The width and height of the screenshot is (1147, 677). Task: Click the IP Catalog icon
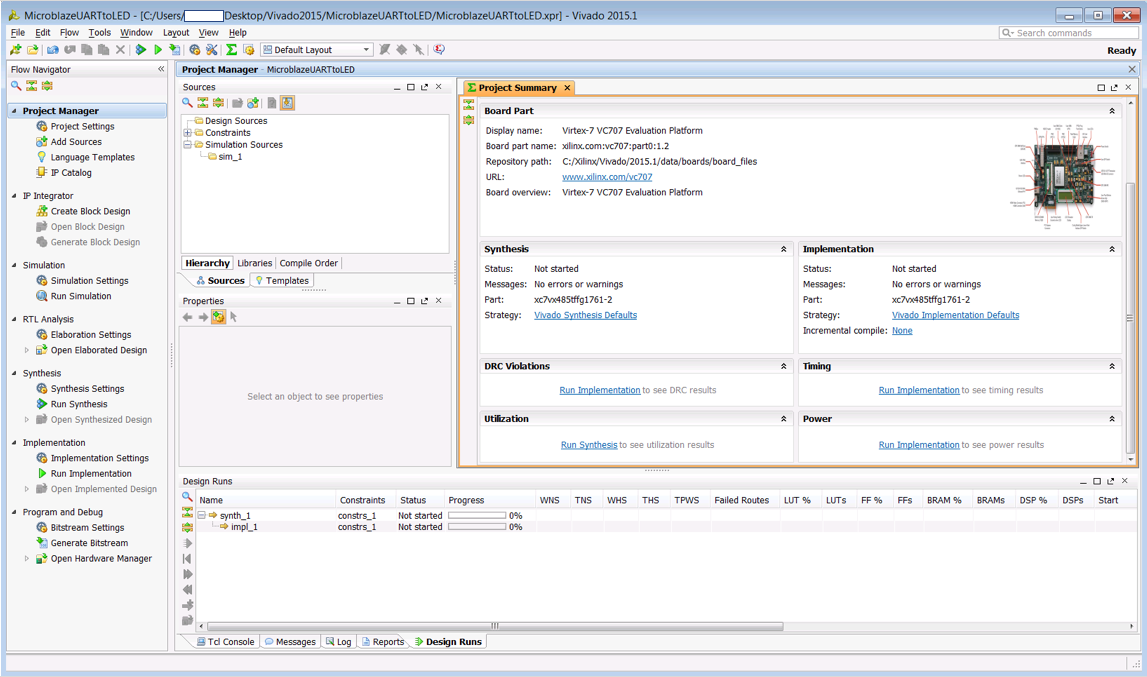(42, 172)
